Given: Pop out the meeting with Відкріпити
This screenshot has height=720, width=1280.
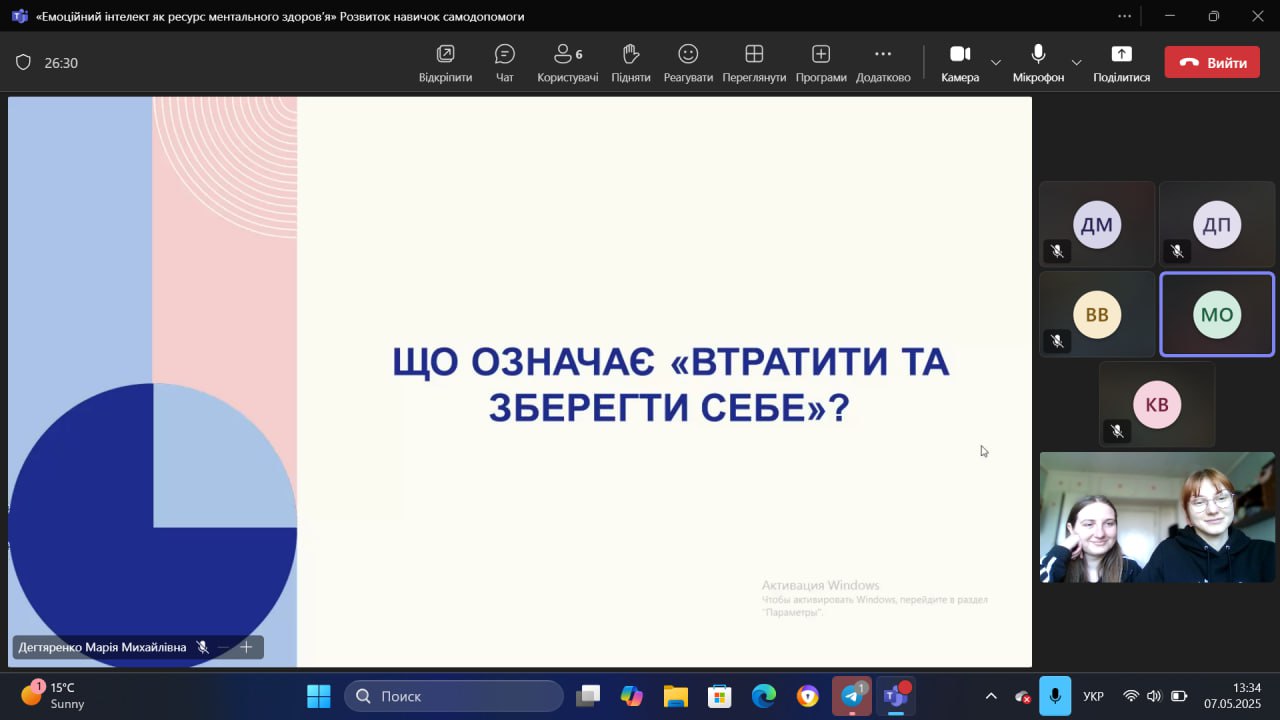Looking at the screenshot, I should click(x=445, y=63).
